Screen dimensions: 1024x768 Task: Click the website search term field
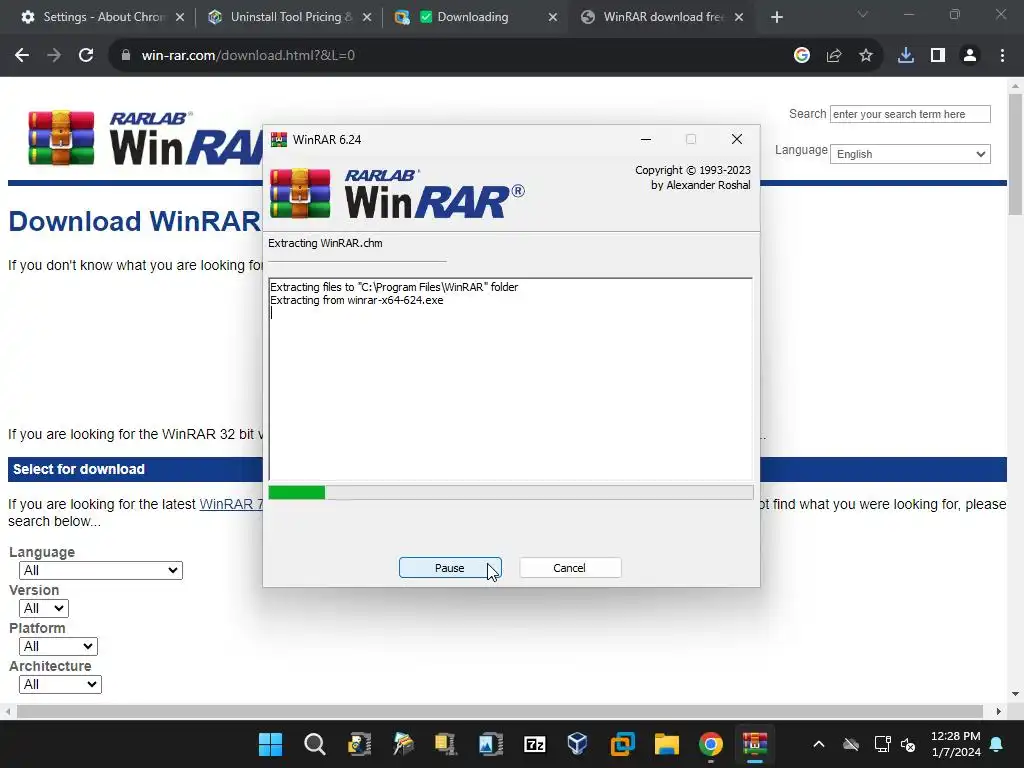coord(910,114)
